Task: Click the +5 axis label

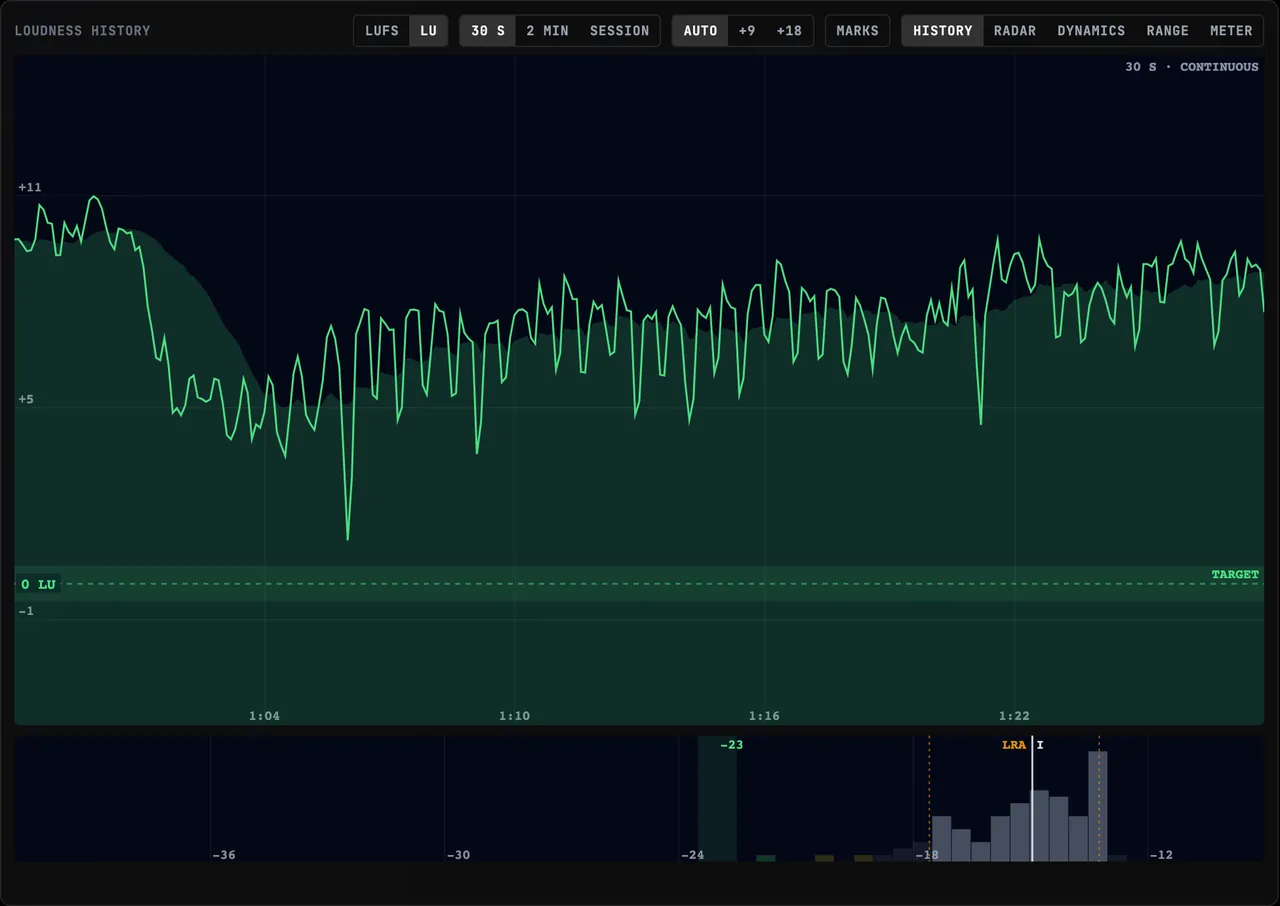Action: [x=26, y=399]
